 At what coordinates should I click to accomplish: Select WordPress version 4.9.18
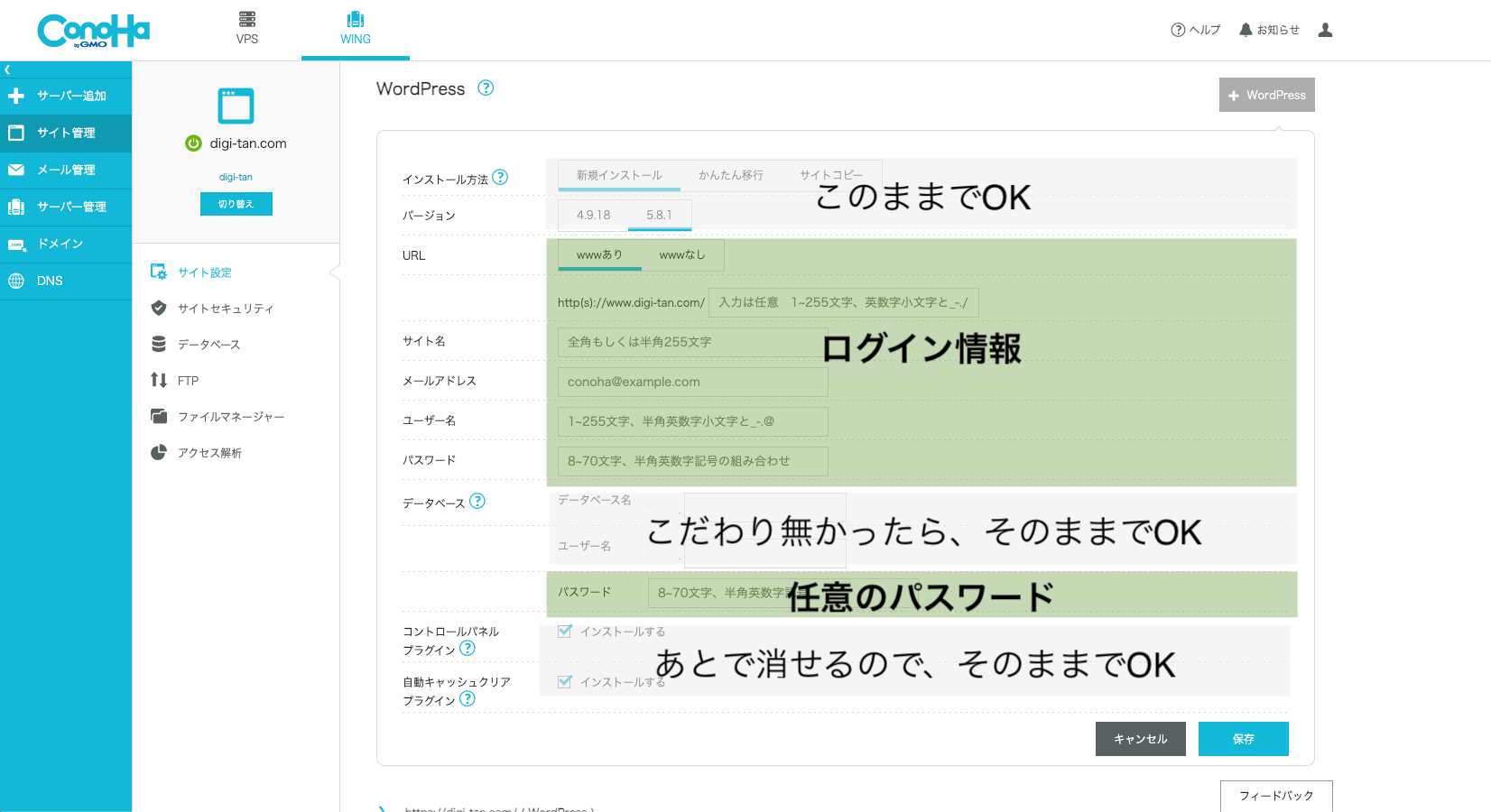click(x=593, y=215)
